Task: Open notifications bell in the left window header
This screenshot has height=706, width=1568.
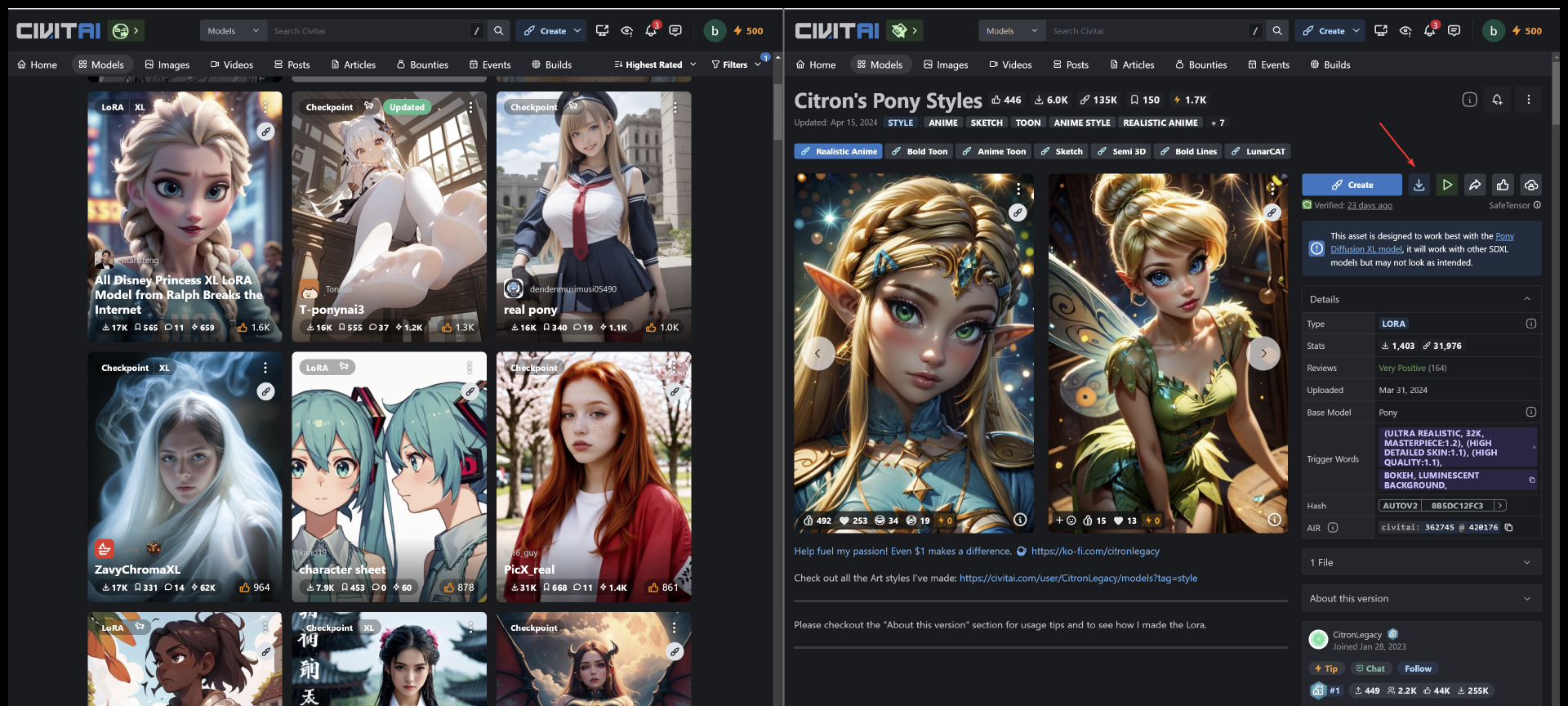Action: (651, 31)
